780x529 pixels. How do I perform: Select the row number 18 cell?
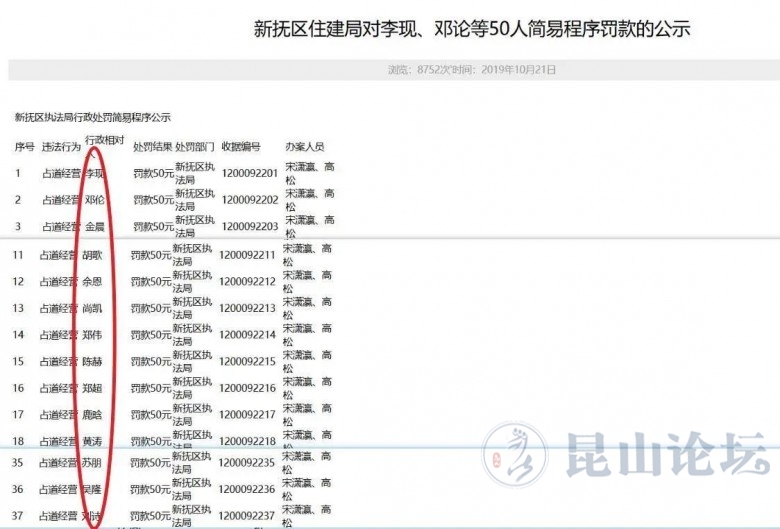coord(18,441)
